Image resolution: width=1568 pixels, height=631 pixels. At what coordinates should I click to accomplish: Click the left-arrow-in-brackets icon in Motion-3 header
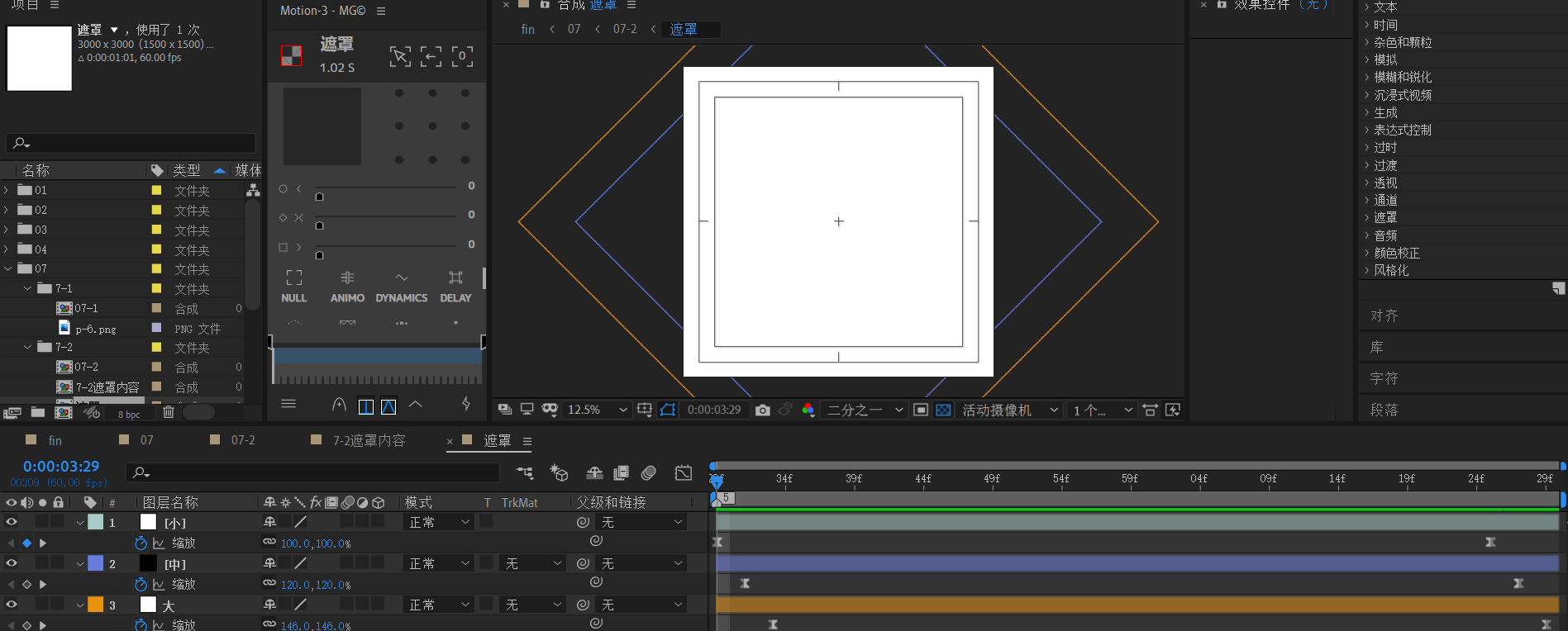pos(431,56)
